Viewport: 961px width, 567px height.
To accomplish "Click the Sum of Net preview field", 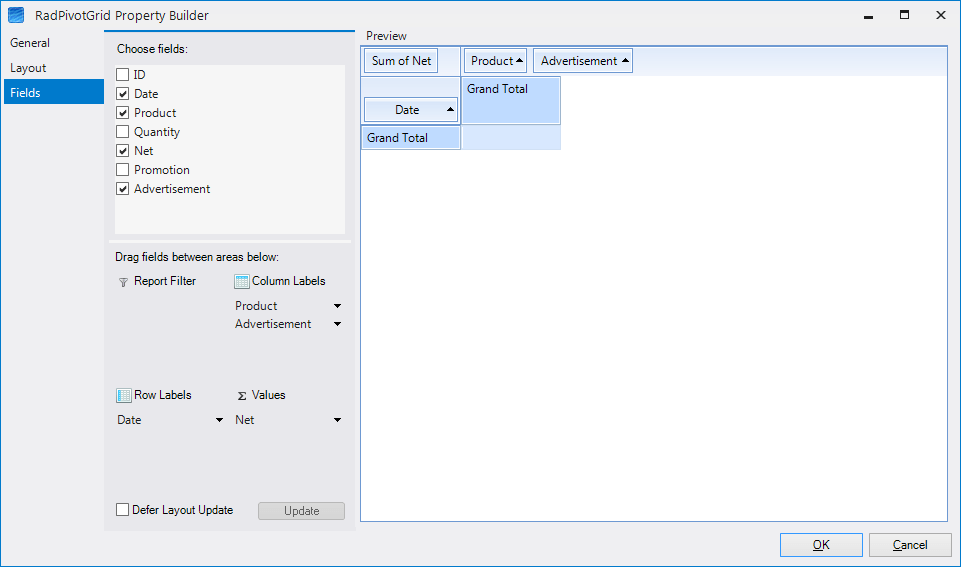I will pyautogui.click(x=401, y=61).
